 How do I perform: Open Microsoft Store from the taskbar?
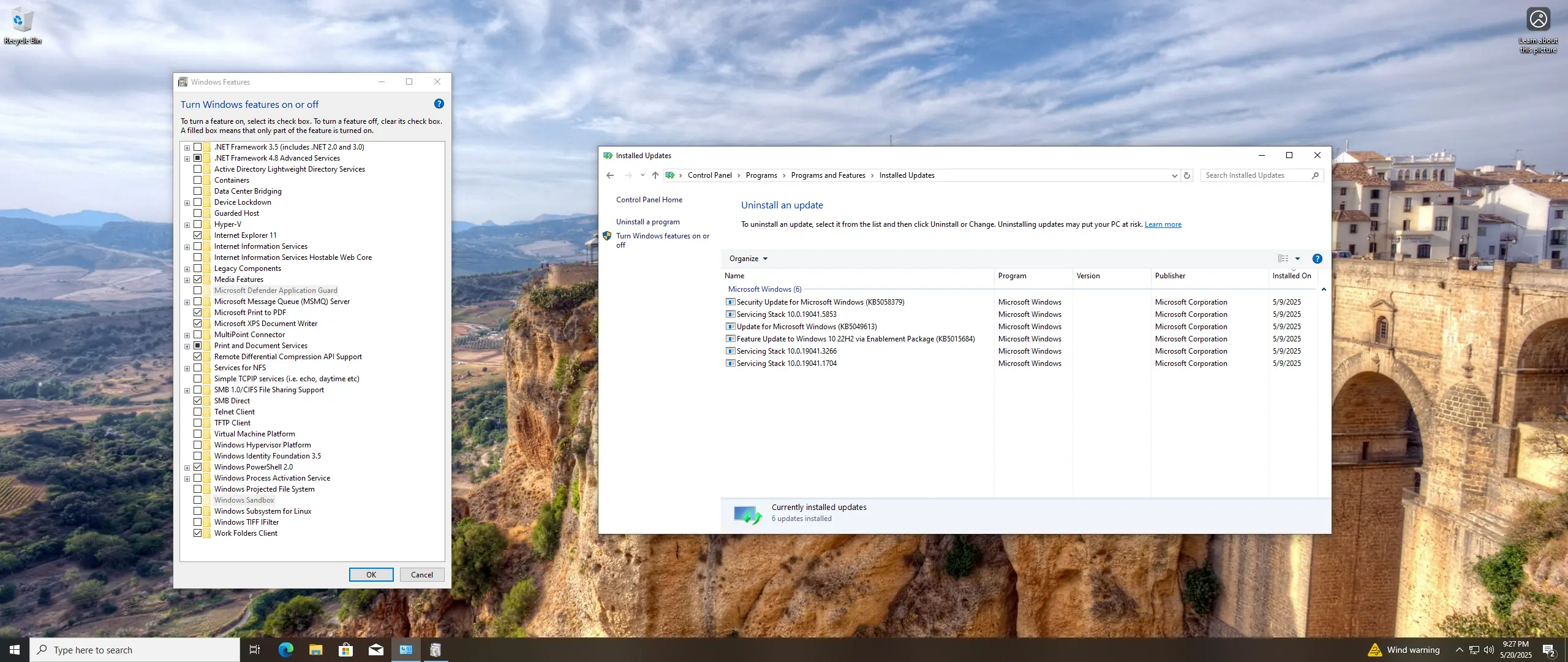point(345,650)
